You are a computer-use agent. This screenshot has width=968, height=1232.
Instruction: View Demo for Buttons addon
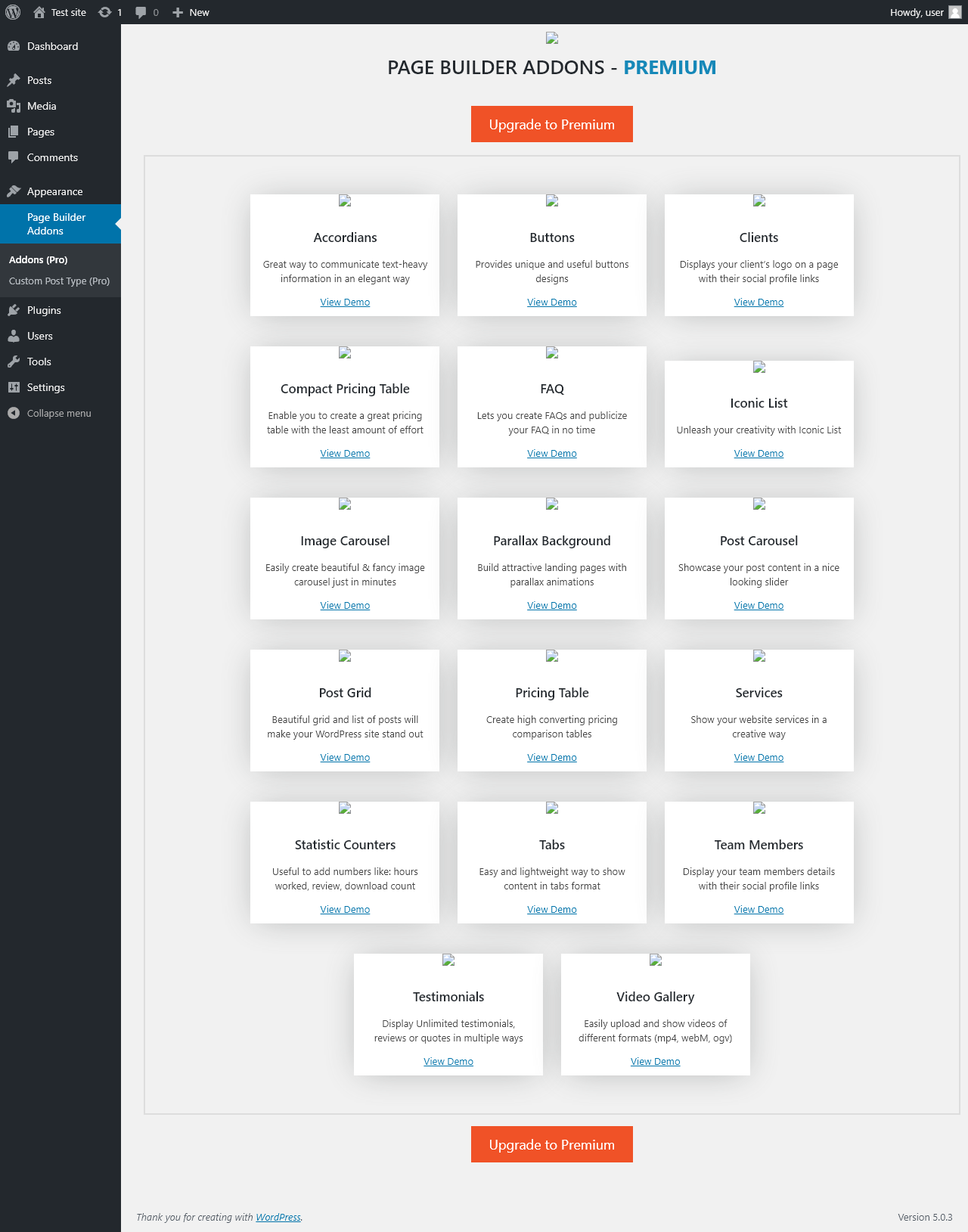552,302
